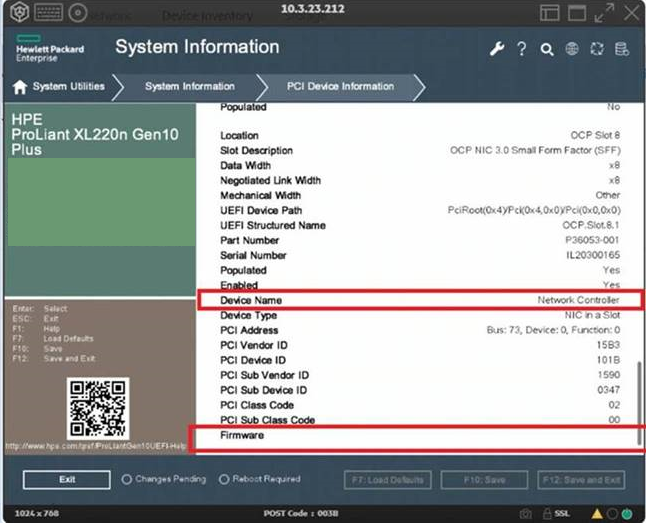Click the Negotiated Link Width label
The image size is (653, 526).
coord(271,181)
